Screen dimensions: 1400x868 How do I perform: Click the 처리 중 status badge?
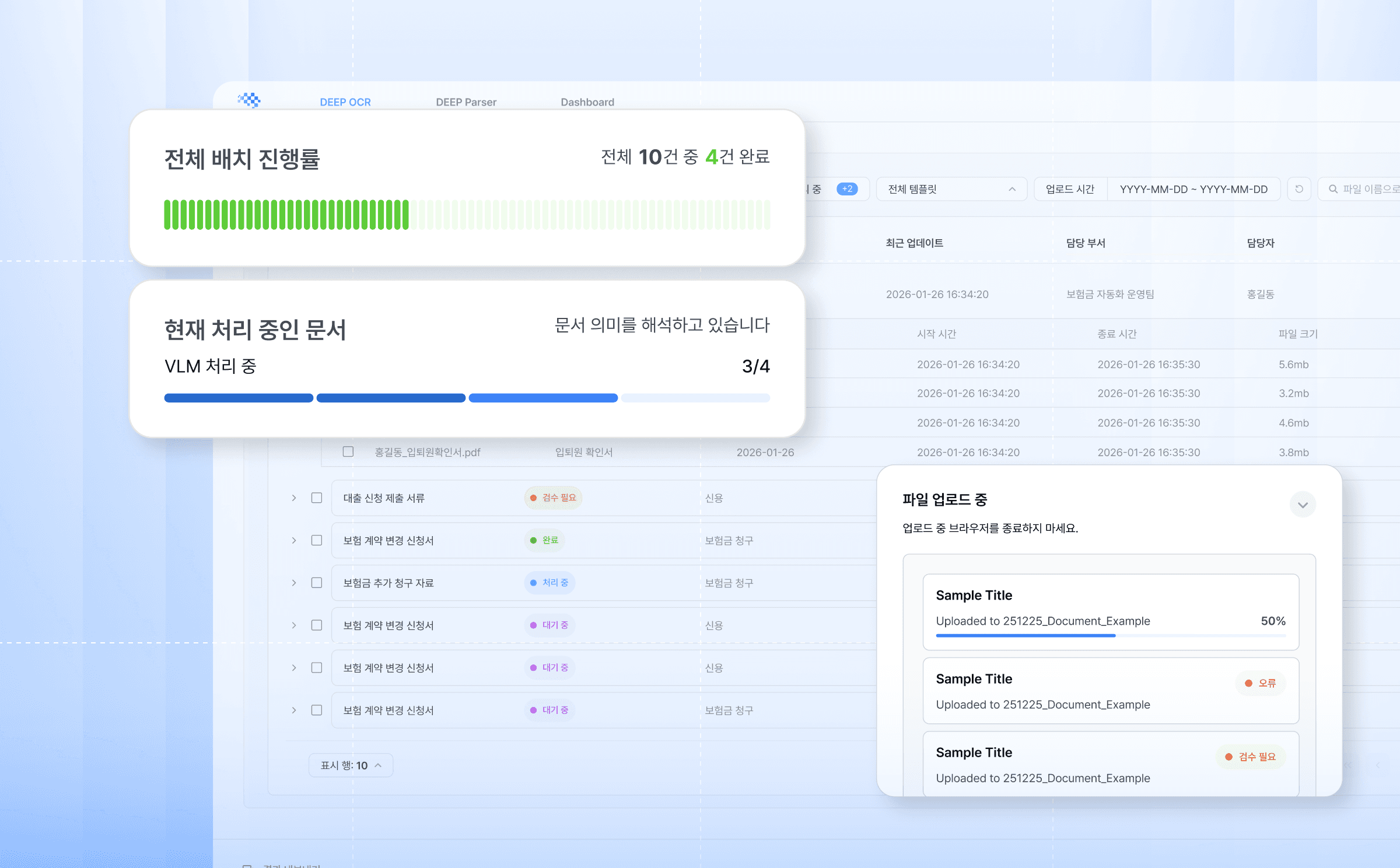coord(549,583)
